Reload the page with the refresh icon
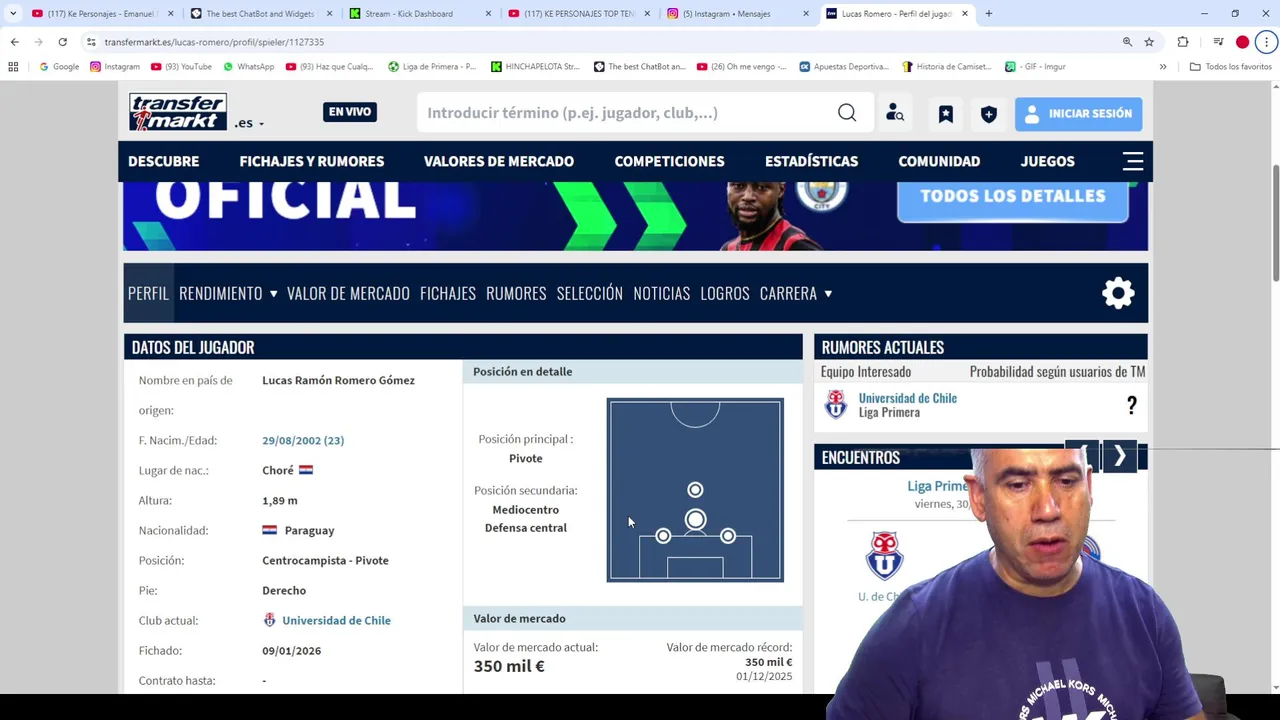 coord(62,42)
